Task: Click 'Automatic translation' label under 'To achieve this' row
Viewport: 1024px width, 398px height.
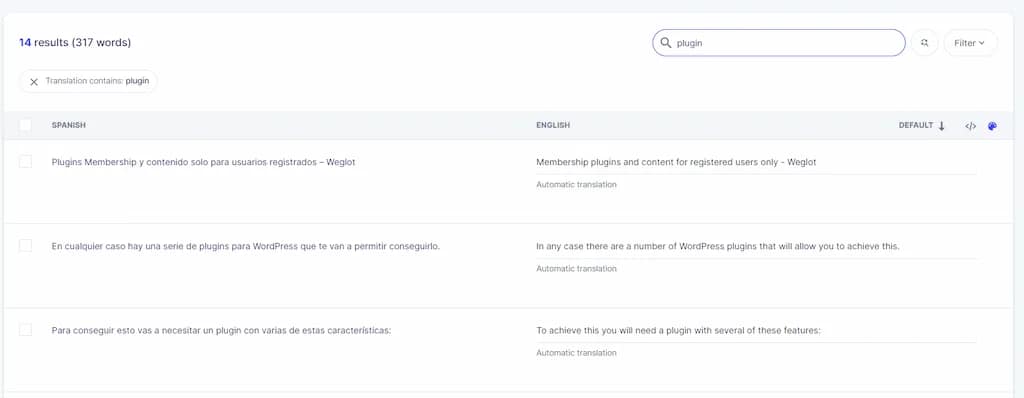Action: (x=576, y=354)
